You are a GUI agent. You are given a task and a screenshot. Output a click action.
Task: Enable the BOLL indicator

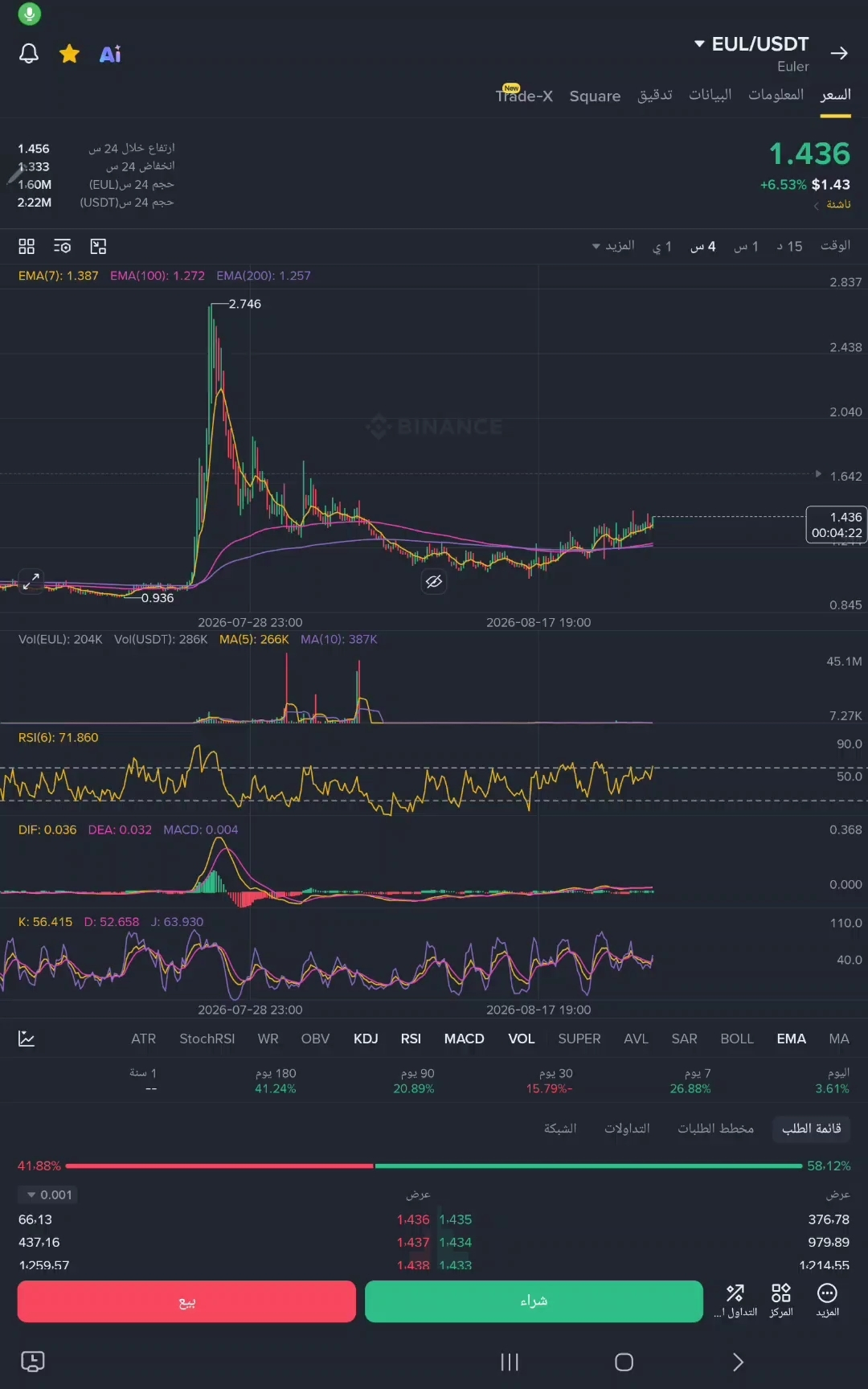(x=737, y=1039)
